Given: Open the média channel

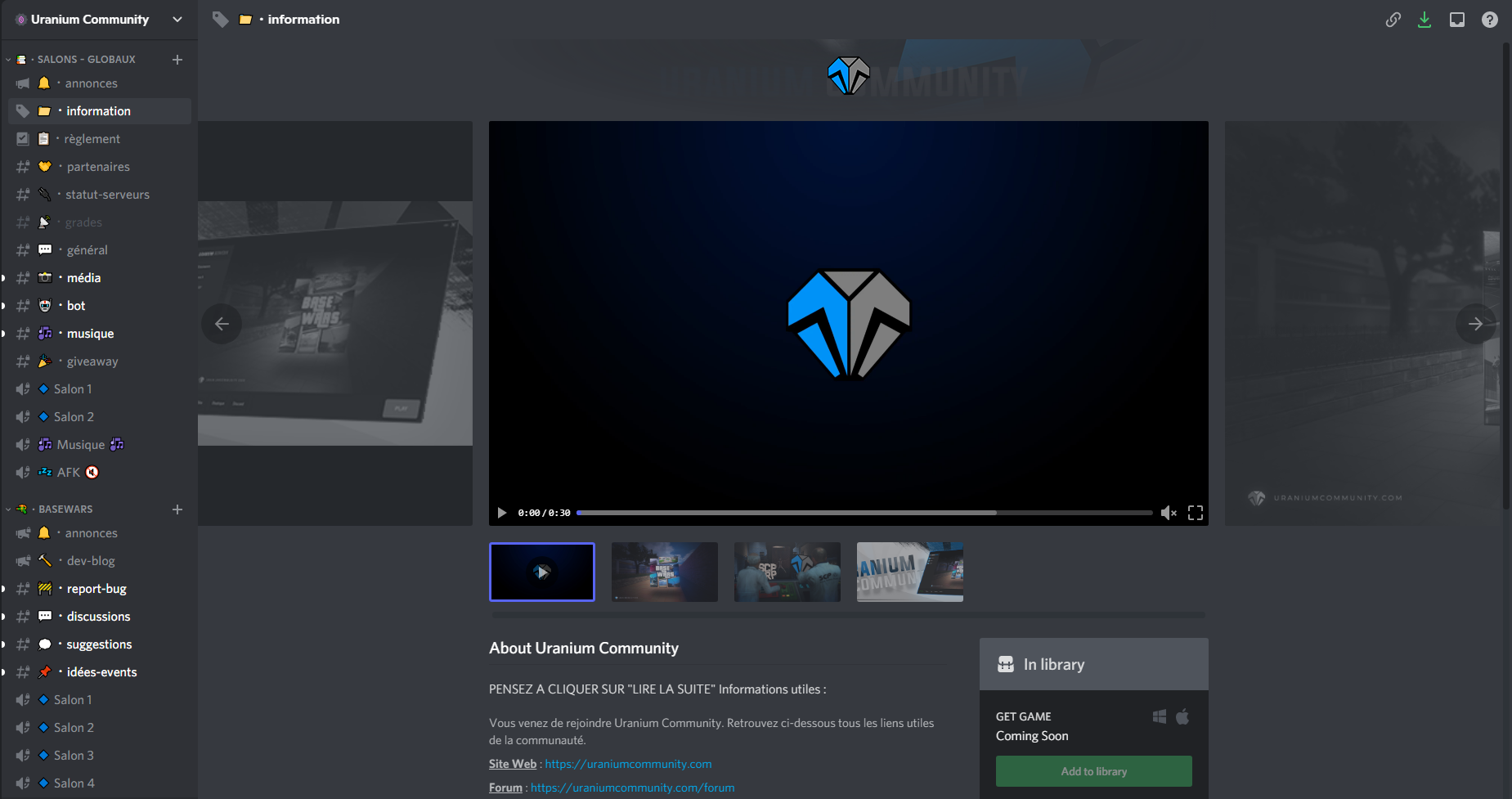Looking at the screenshot, I should (99, 278).
